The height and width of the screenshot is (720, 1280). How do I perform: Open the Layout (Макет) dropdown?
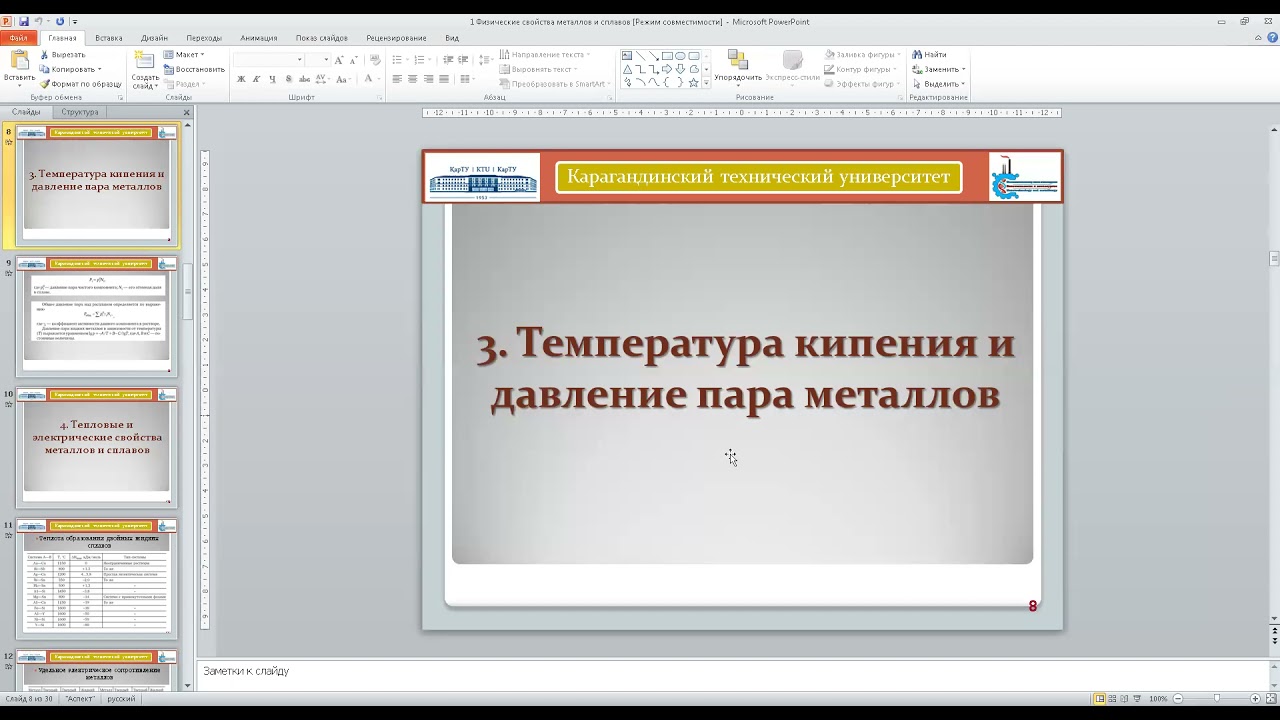(184, 55)
